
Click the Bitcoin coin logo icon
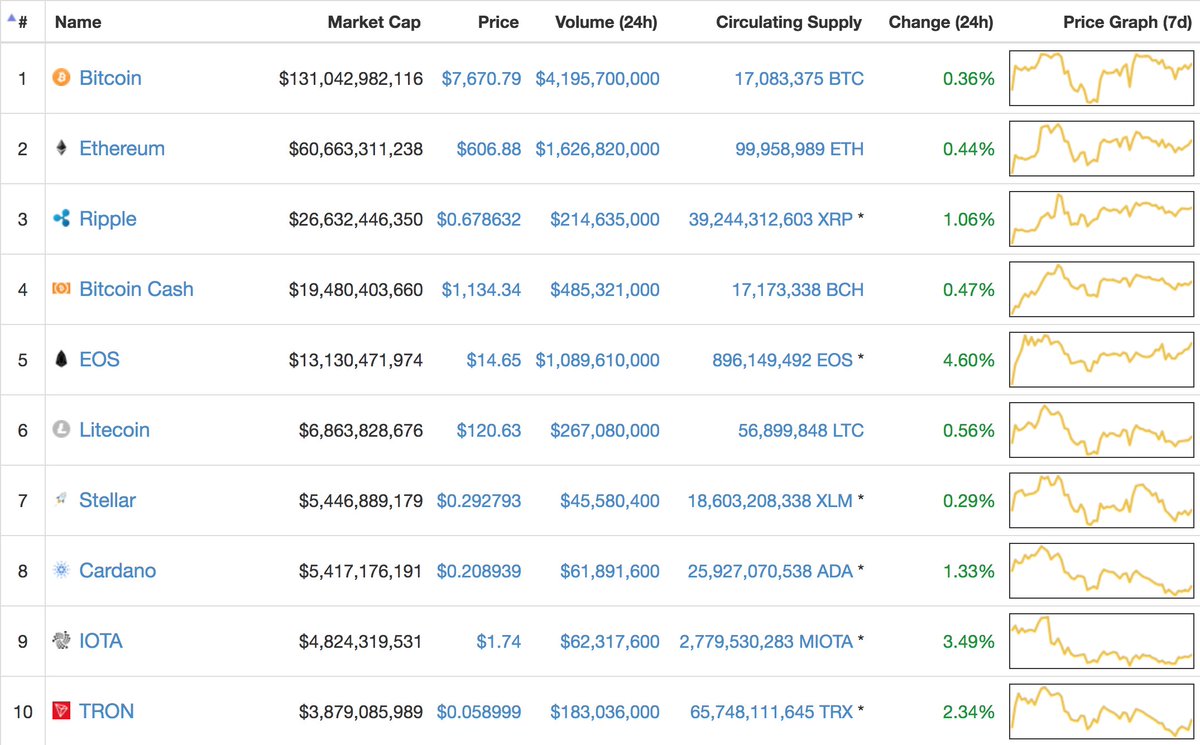tap(62, 78)
